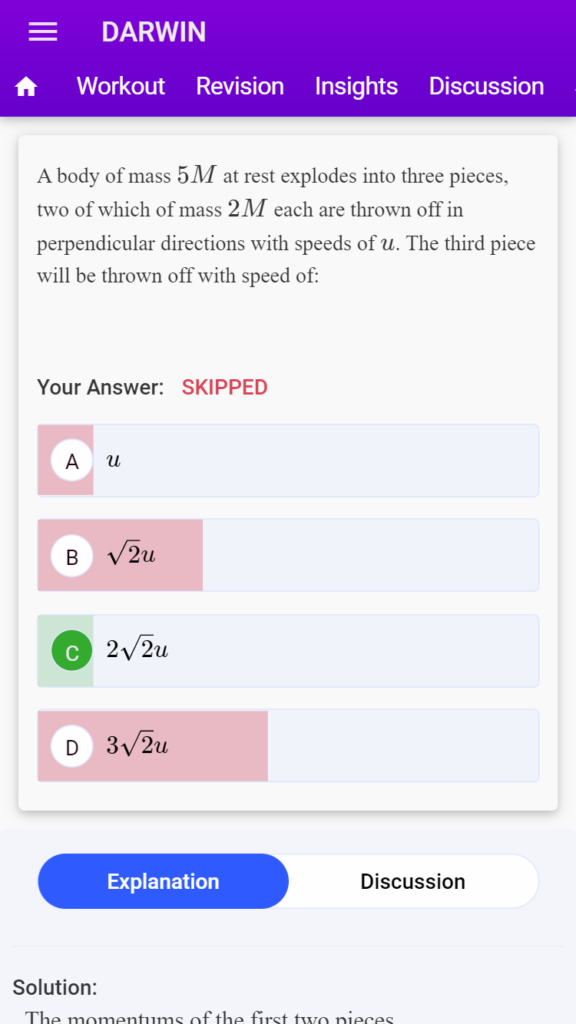This screenshot has width=576, height=1024.
Task: Switch to the Discussion pill button
Action: point(413,881)
